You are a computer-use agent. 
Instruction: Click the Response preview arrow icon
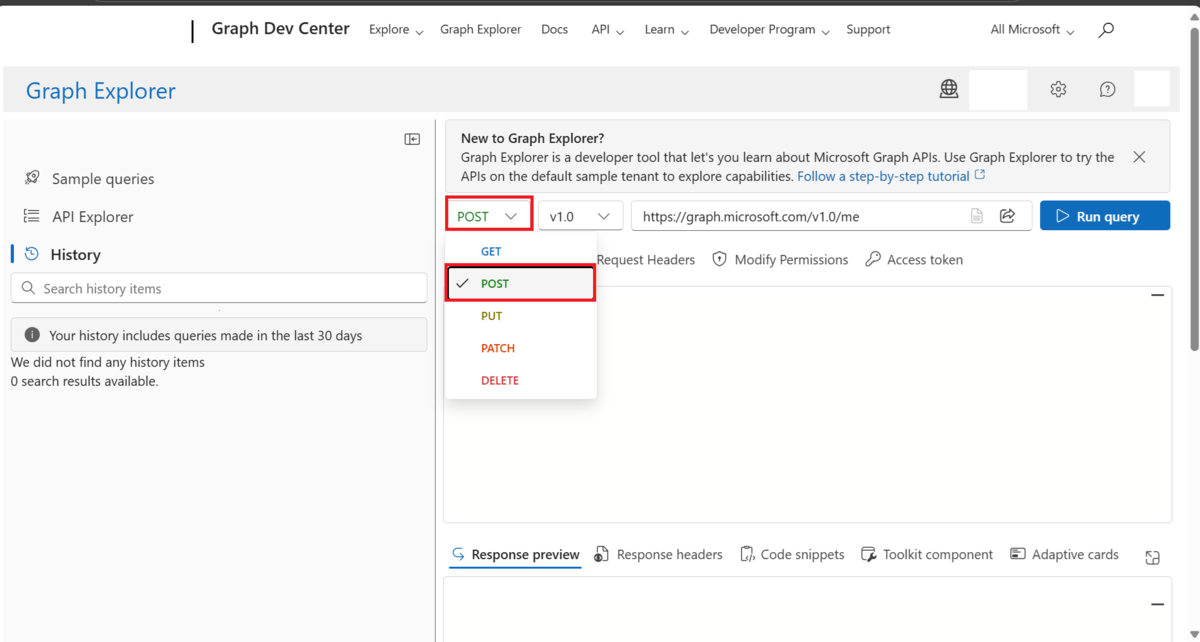point(458,554)
